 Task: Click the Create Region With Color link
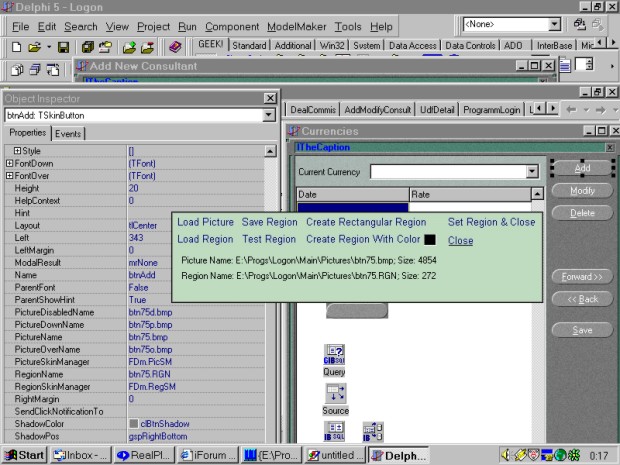point(363,239)
